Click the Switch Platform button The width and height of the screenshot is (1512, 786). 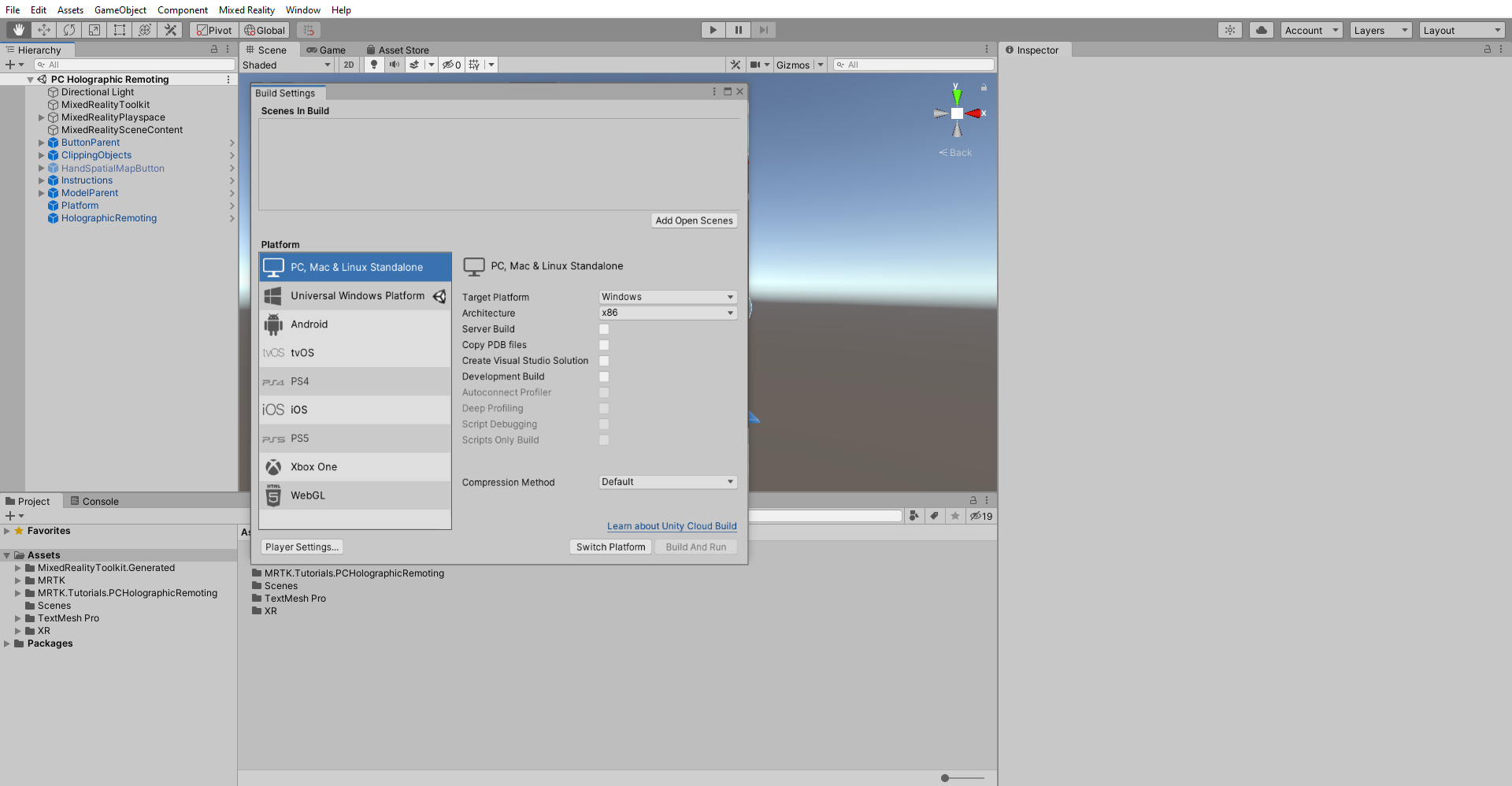click(x=610, y=547)
